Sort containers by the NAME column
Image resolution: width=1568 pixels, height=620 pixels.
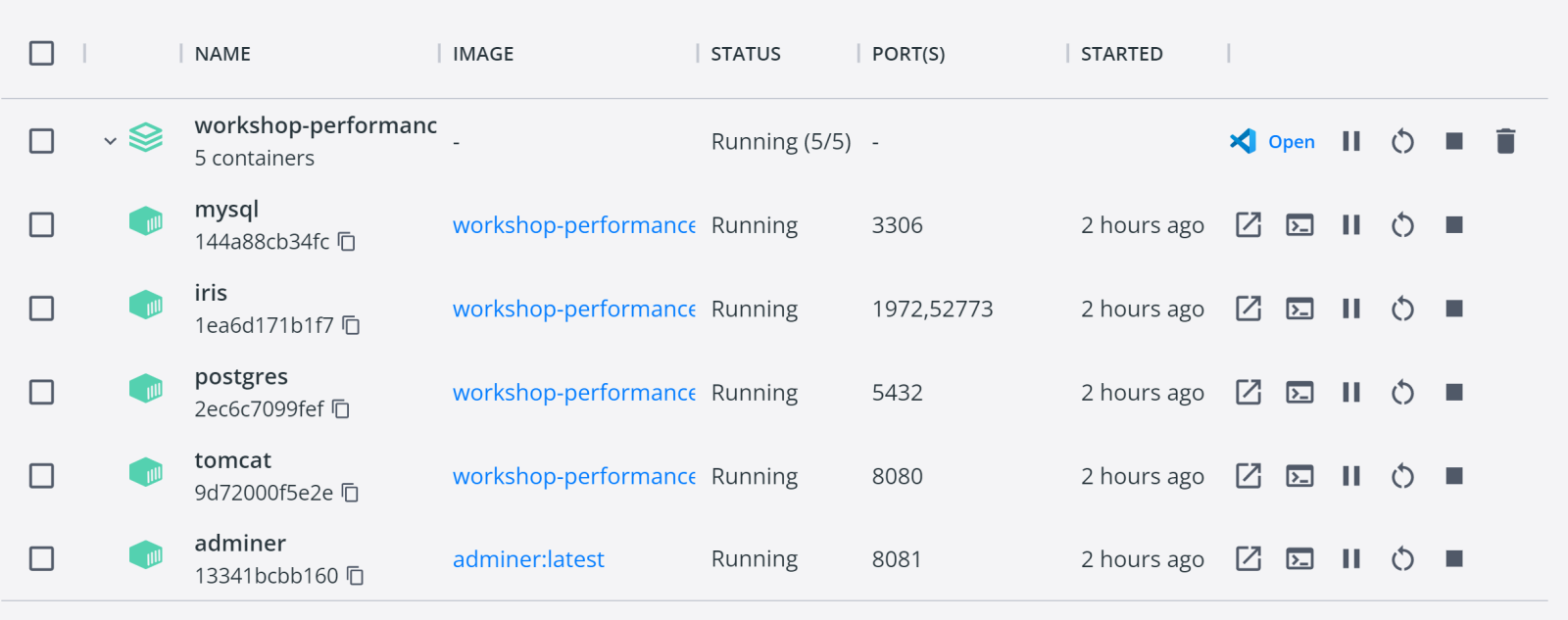pos(222,54)
